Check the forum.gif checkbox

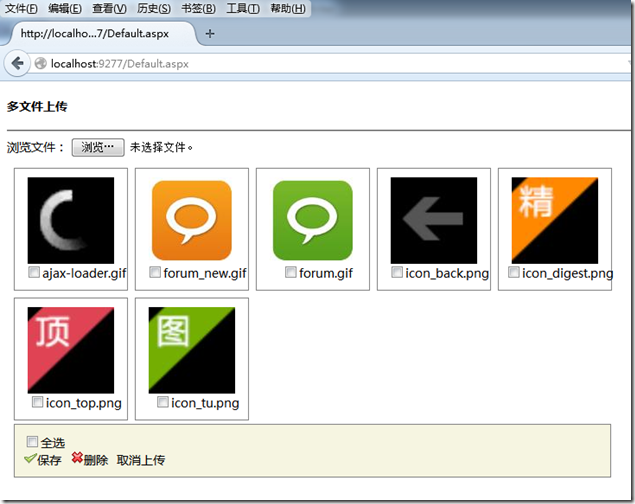pyautogui.click(x=291, y=272)
